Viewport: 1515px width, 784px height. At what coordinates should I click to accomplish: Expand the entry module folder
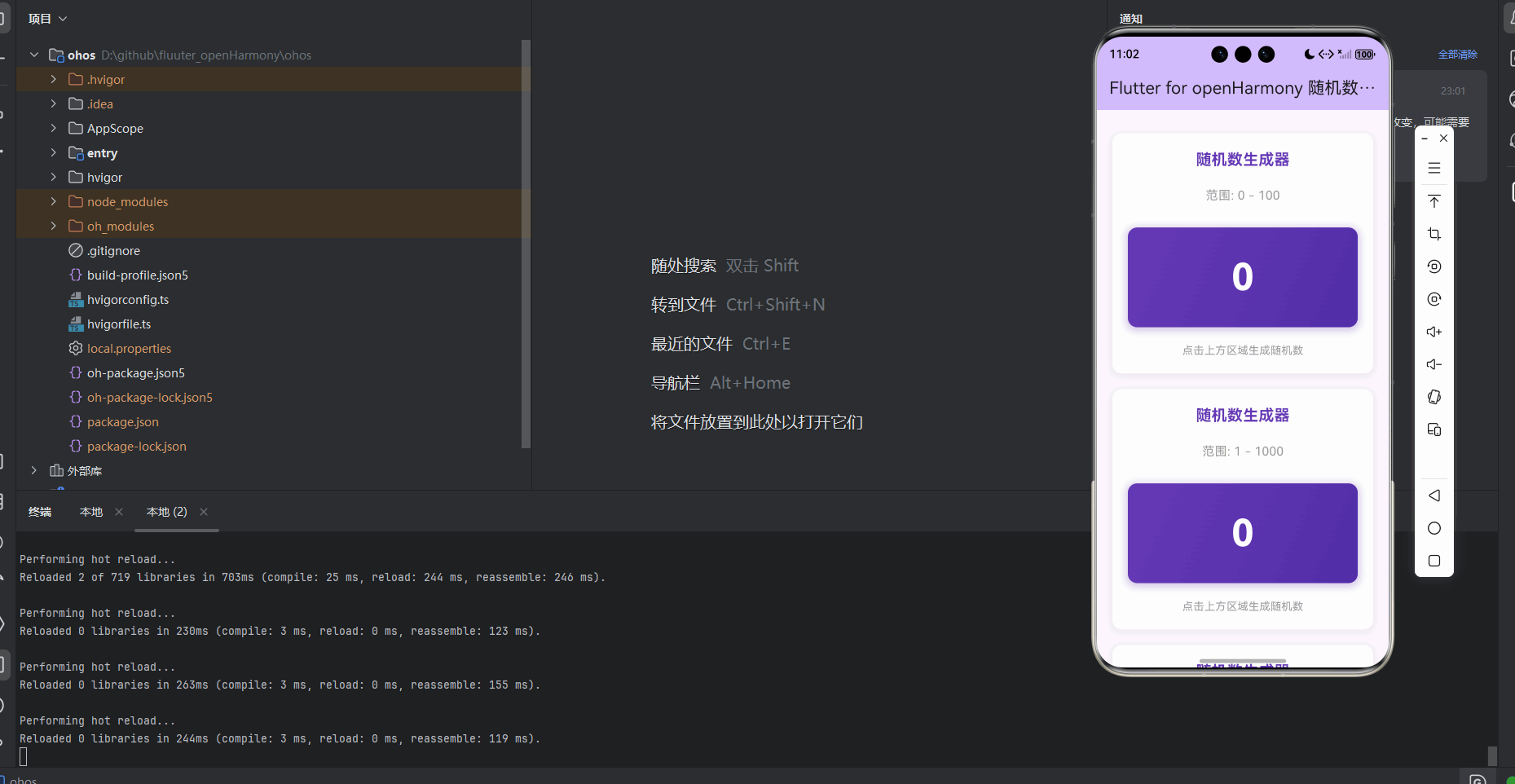pyautogui.click(x=53, y=152)
